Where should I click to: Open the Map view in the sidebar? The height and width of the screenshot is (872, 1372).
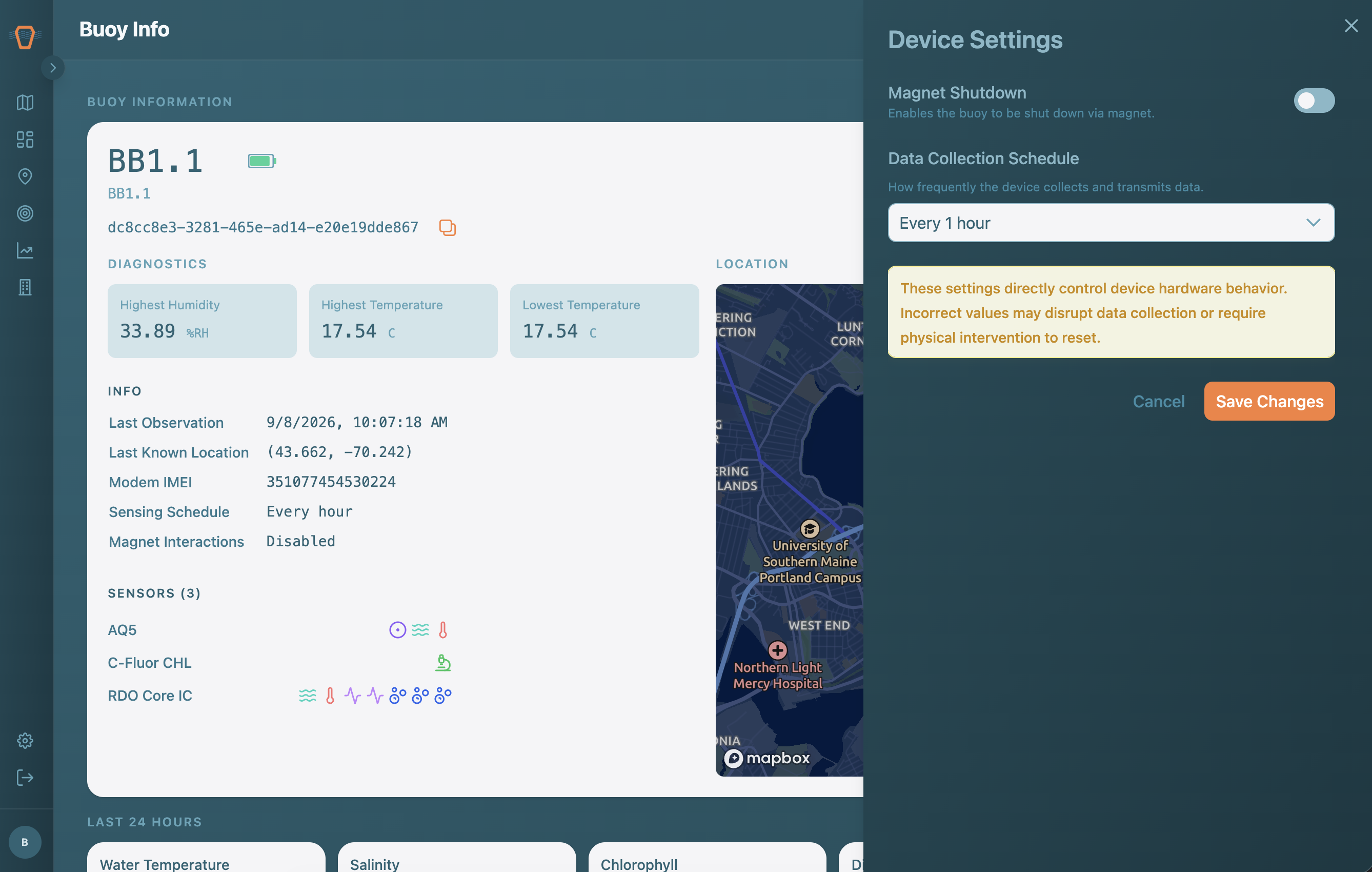tap(25, 103)
